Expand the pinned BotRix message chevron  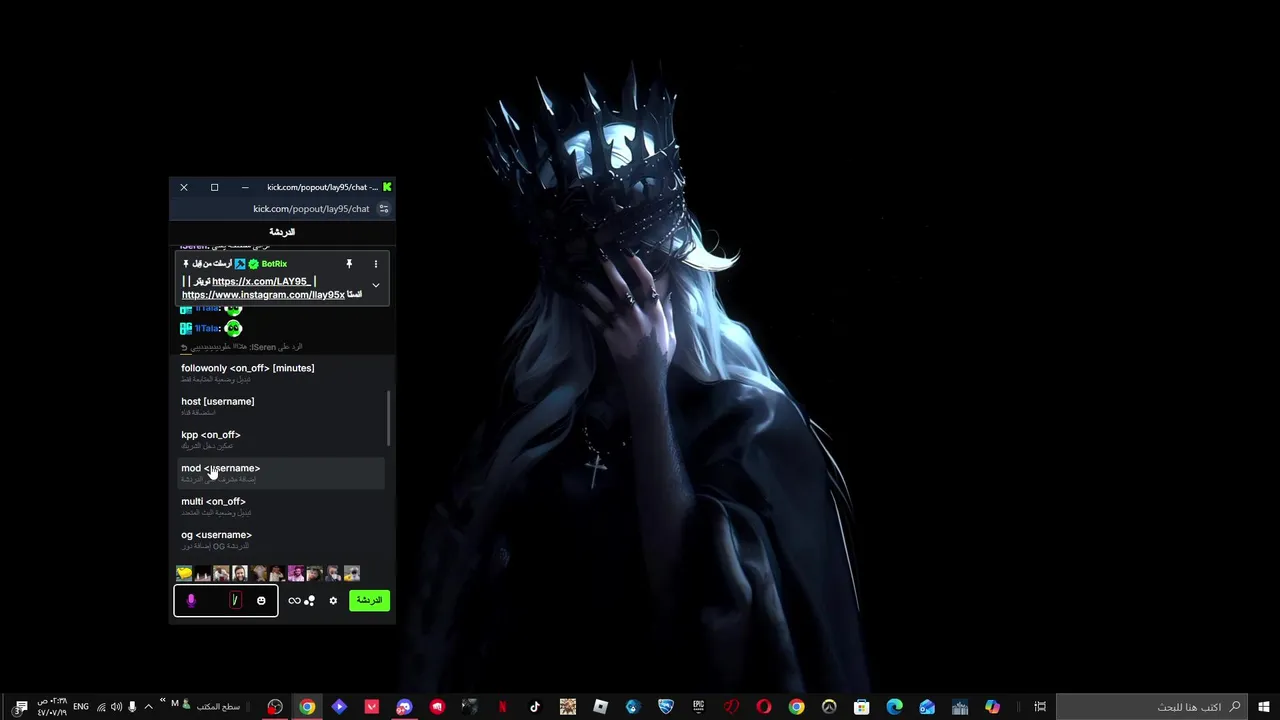376,286
